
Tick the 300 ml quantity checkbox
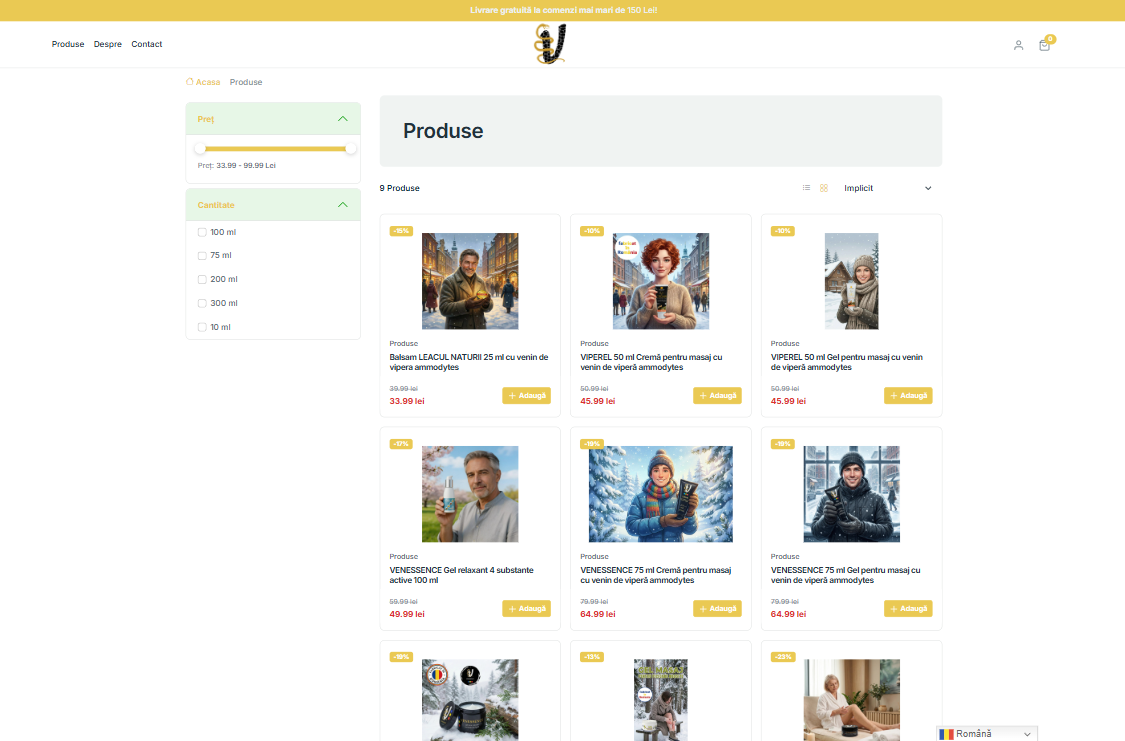(x=202, y=303)
